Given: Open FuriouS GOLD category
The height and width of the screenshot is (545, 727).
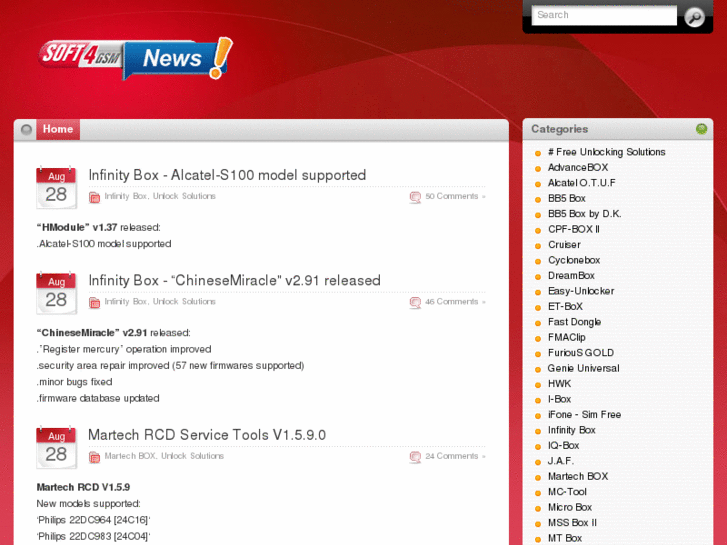Looking at the screenshot, I should [x=581, y=353].
